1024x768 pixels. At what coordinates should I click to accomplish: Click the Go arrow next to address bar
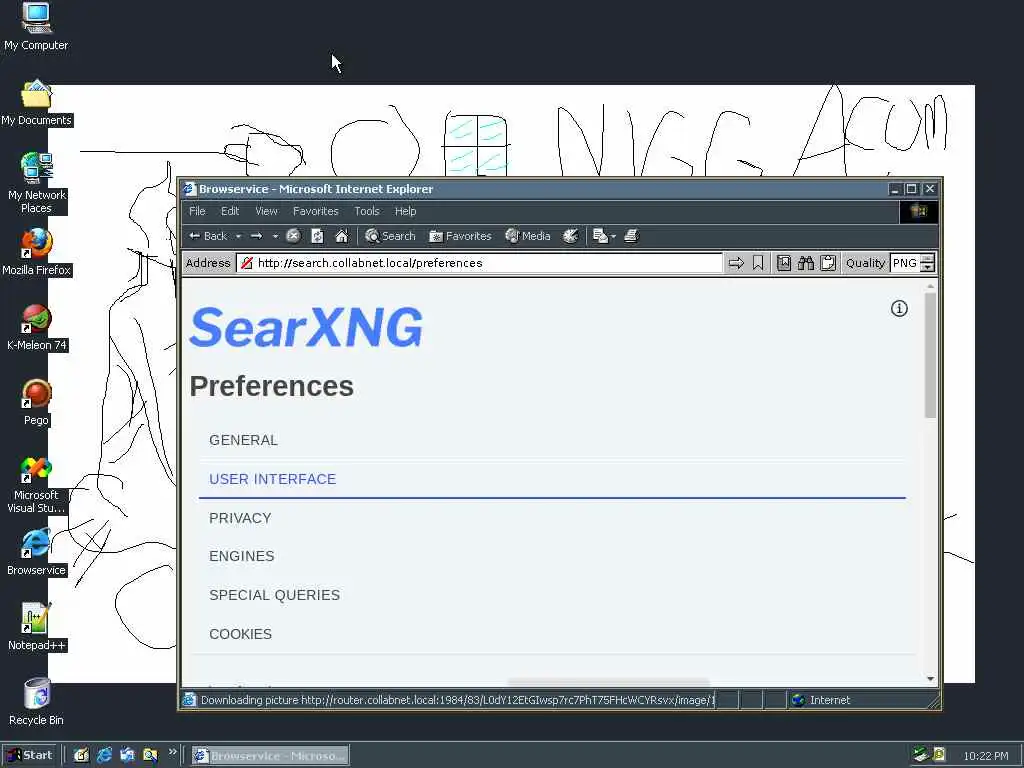click(736, 263)
